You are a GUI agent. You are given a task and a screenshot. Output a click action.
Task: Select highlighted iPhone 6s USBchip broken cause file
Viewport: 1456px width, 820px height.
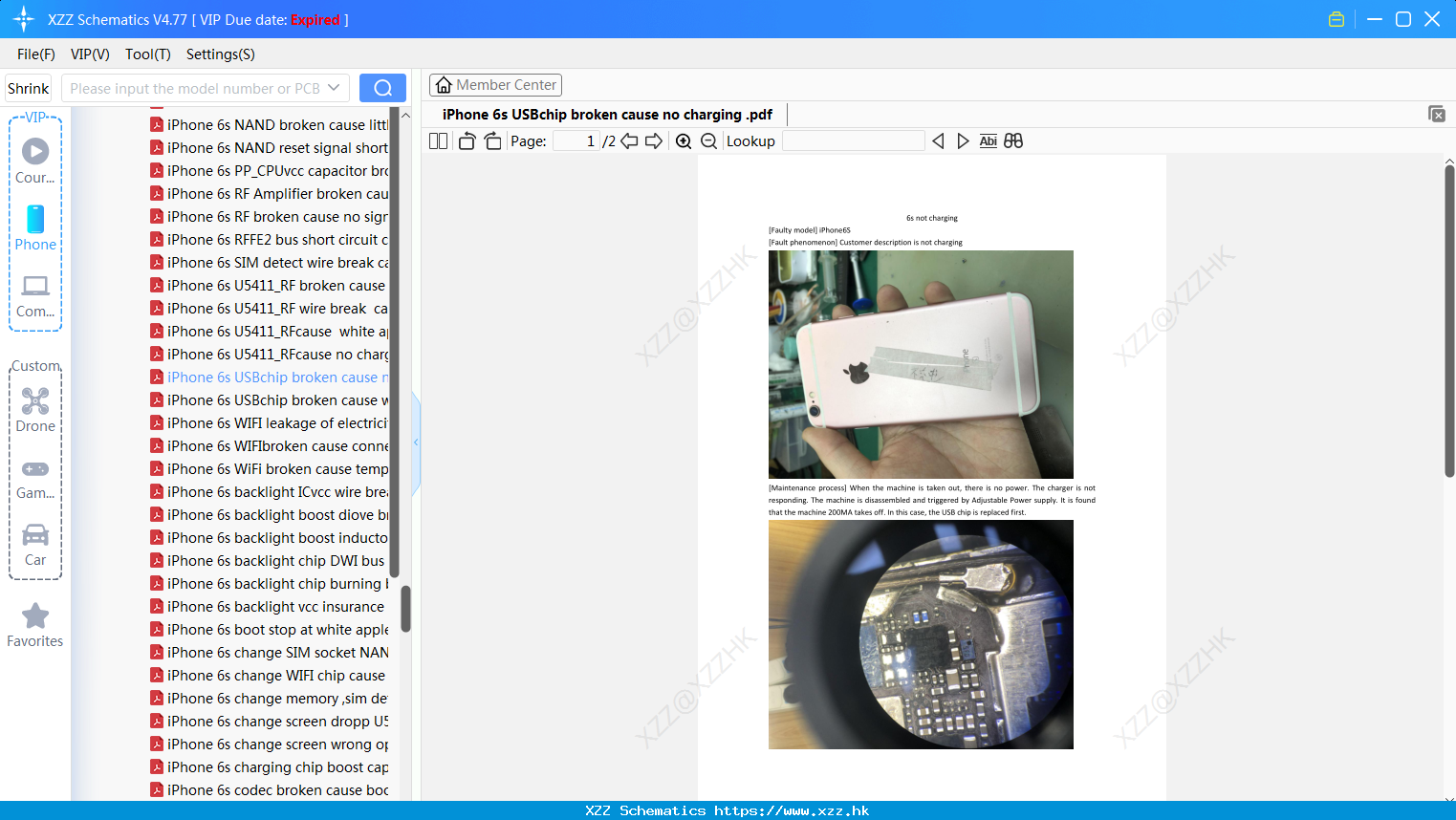tap(270, 378)
